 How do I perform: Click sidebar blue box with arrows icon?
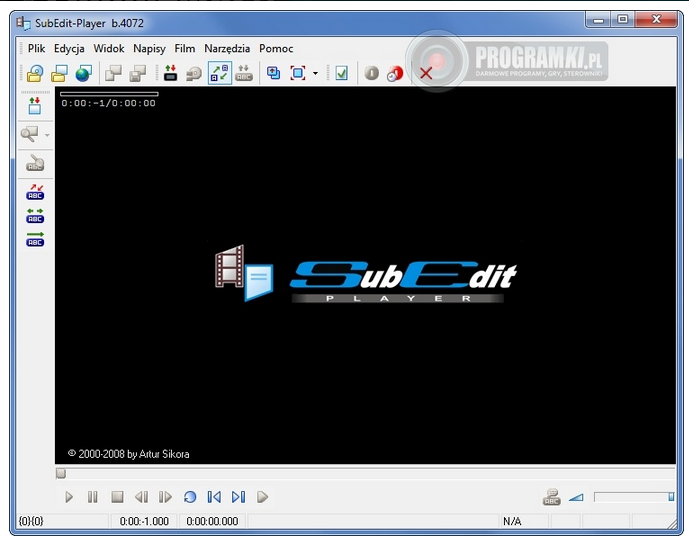(35, 106)
